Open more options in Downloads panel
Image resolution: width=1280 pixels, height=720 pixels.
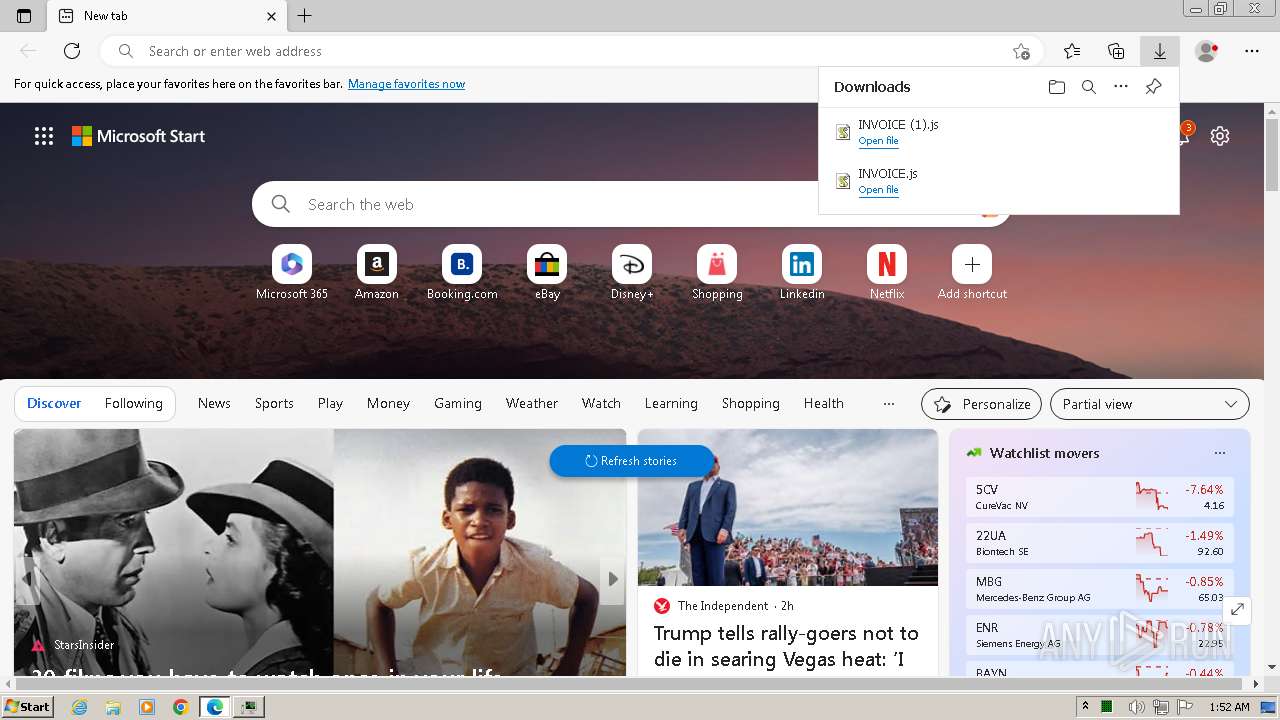click(x=1121, y=87)
